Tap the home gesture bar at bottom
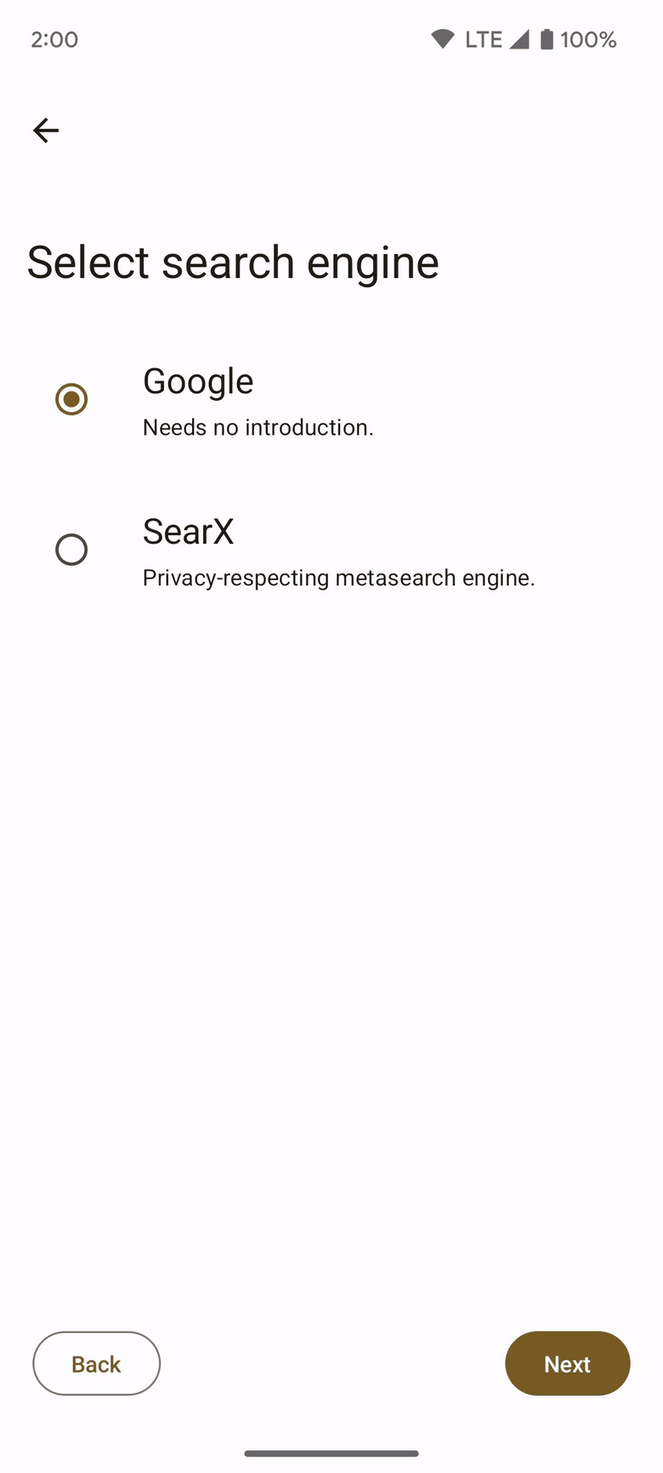Image resolution: width=663 pixels, height=1473 pixels. [331, 1453]
